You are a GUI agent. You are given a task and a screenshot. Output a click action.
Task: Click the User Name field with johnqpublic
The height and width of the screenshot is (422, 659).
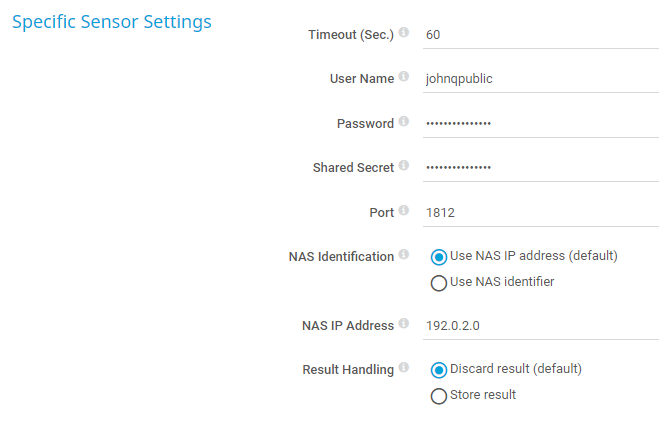pos(540,79)
